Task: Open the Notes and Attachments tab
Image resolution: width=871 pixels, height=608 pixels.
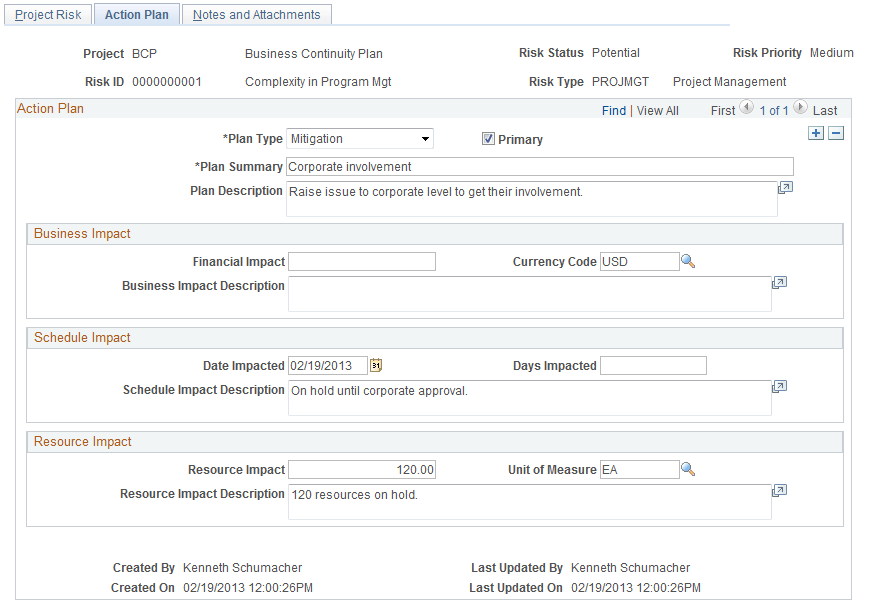Action: point(257,14)
